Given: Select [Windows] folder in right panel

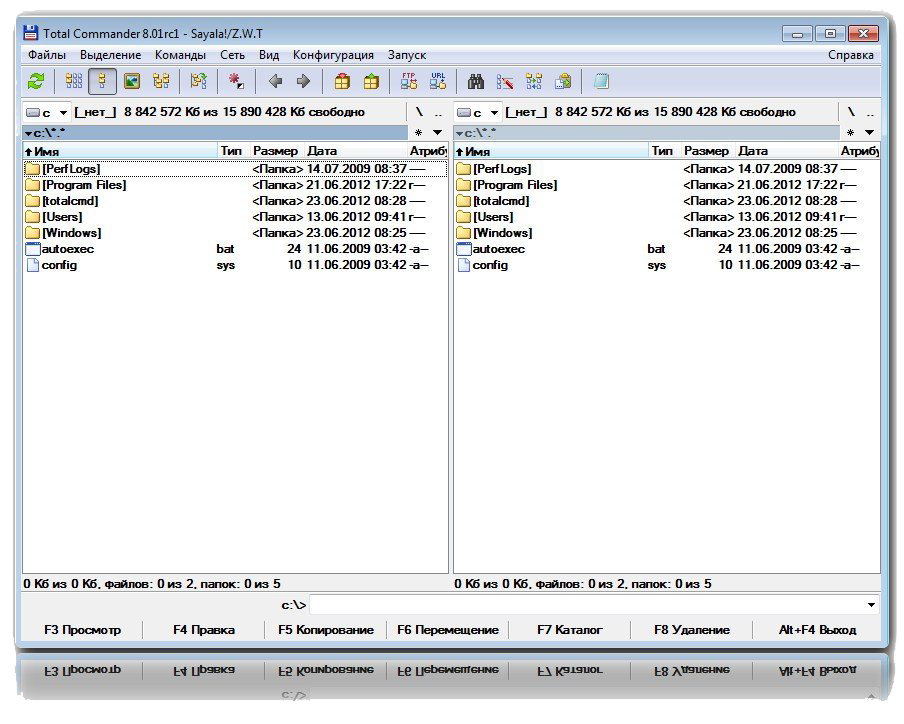Looking at the screenshot, I should pos(666,233).
